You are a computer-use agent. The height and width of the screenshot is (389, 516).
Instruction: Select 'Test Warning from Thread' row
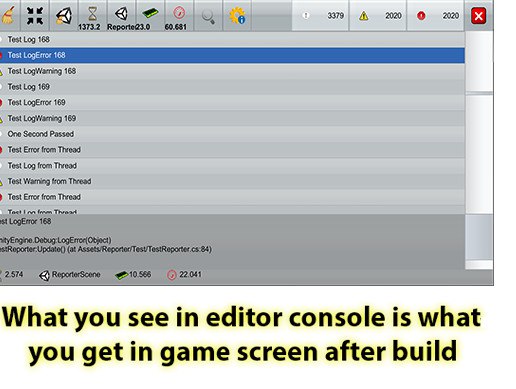coord(232,181)
